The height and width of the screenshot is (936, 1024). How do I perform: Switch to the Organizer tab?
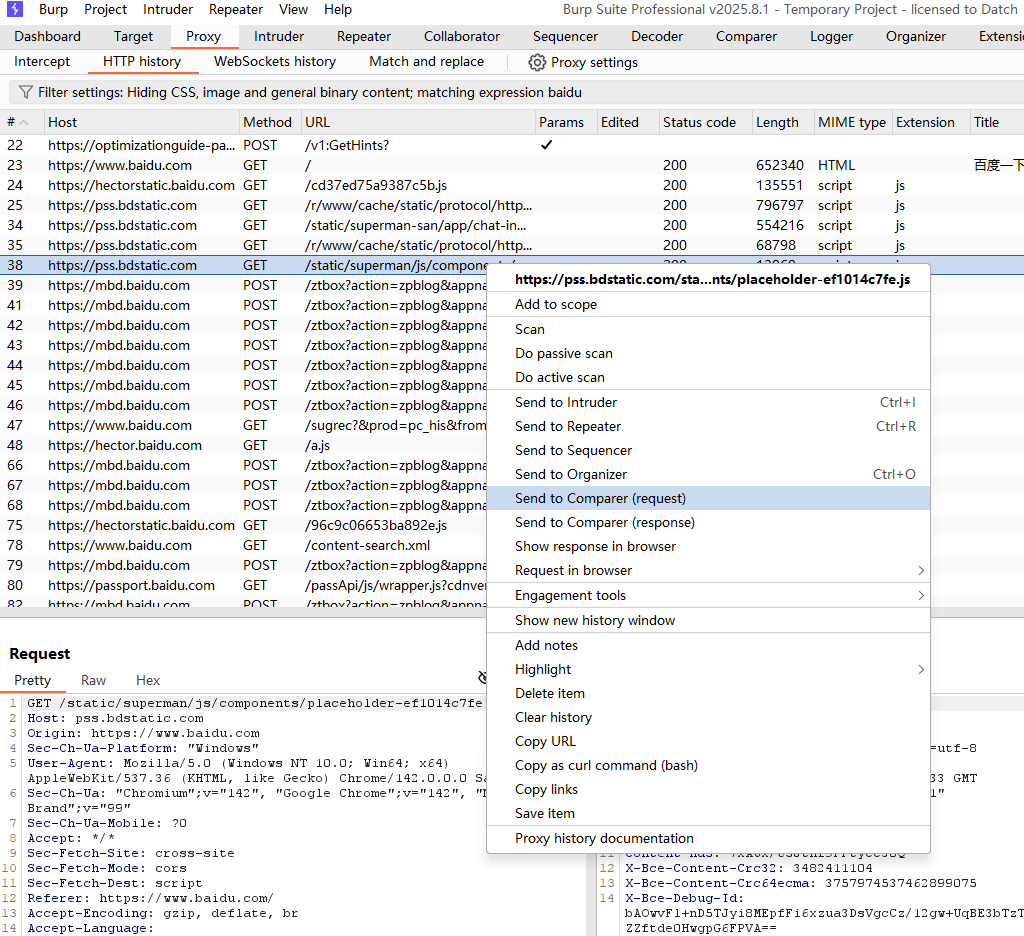916,37
